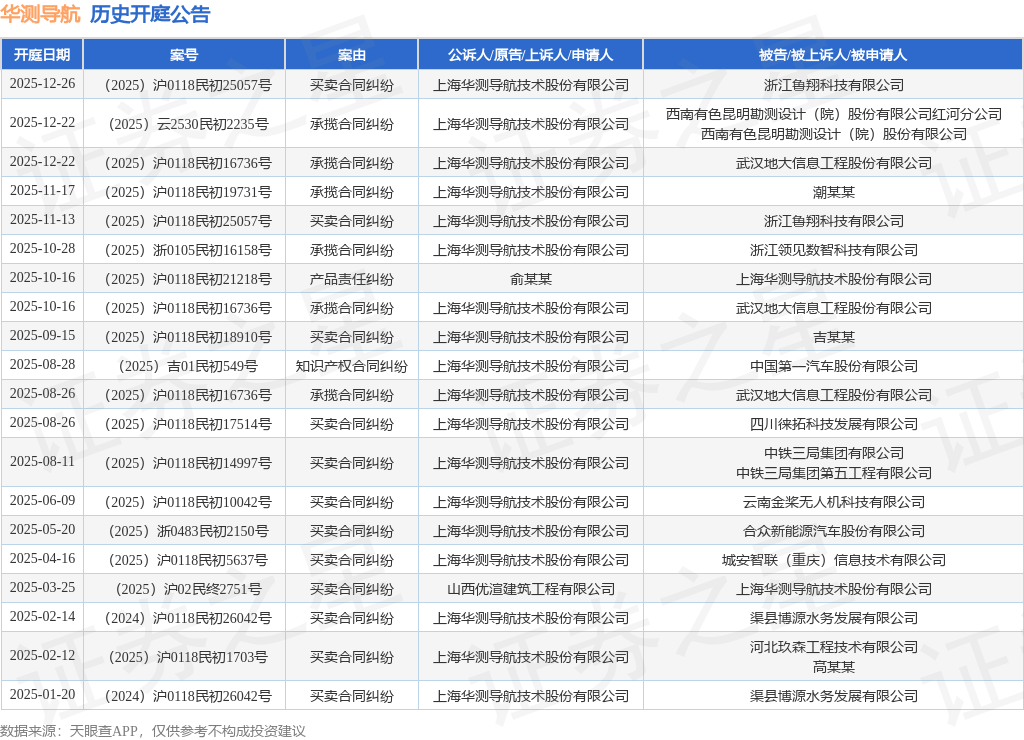Image resolution: width=1024 pixels, height=740 pixels.
Task: Select case number (2025)沪02民终2751号
Action: 188,589
